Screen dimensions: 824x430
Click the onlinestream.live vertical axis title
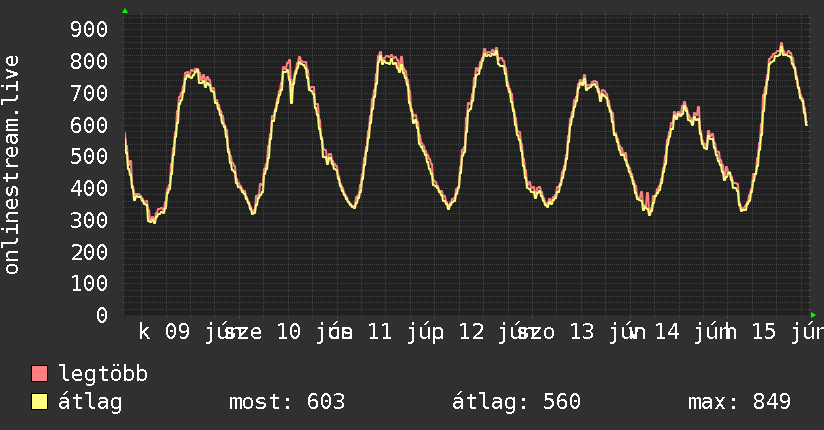pos(11,165)
